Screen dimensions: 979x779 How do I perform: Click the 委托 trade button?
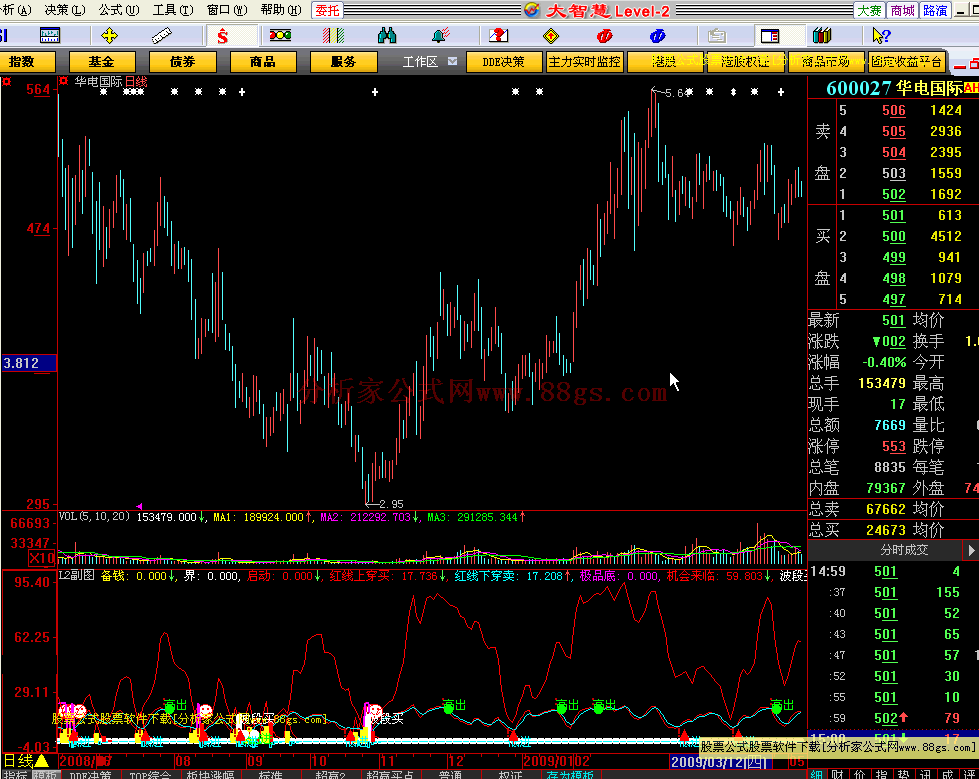click(x=327, y=10)
